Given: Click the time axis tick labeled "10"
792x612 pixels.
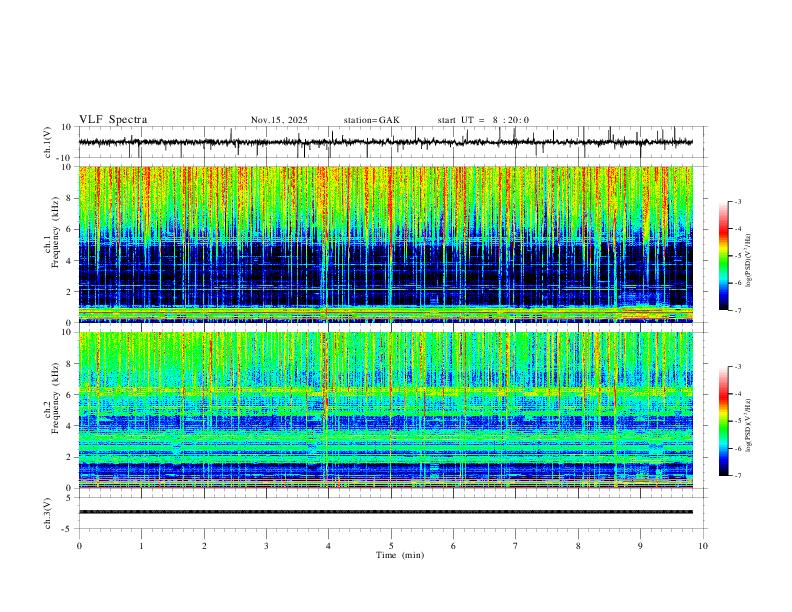Looking at the screenshot, I should (703, 546).
